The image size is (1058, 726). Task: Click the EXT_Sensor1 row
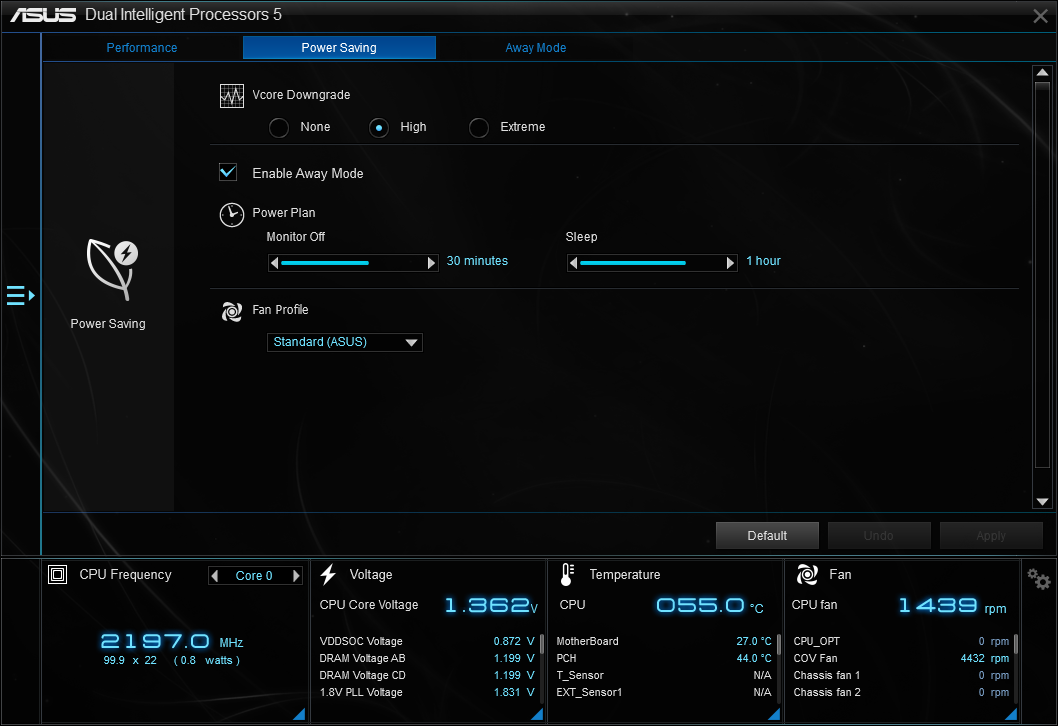click(x=664, y=692)
